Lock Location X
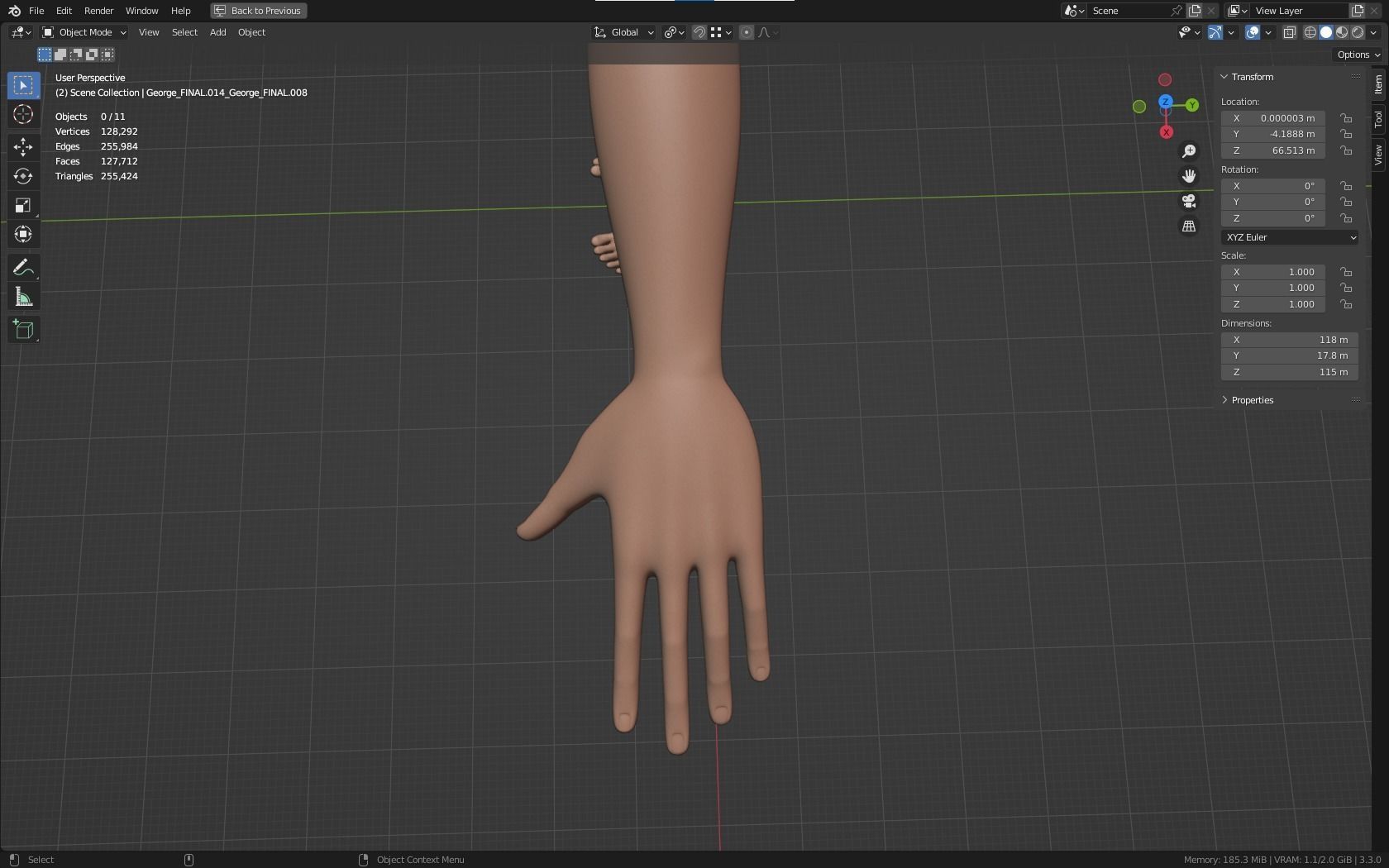This screenshot has height=868, width=1389. point(1346,118)
